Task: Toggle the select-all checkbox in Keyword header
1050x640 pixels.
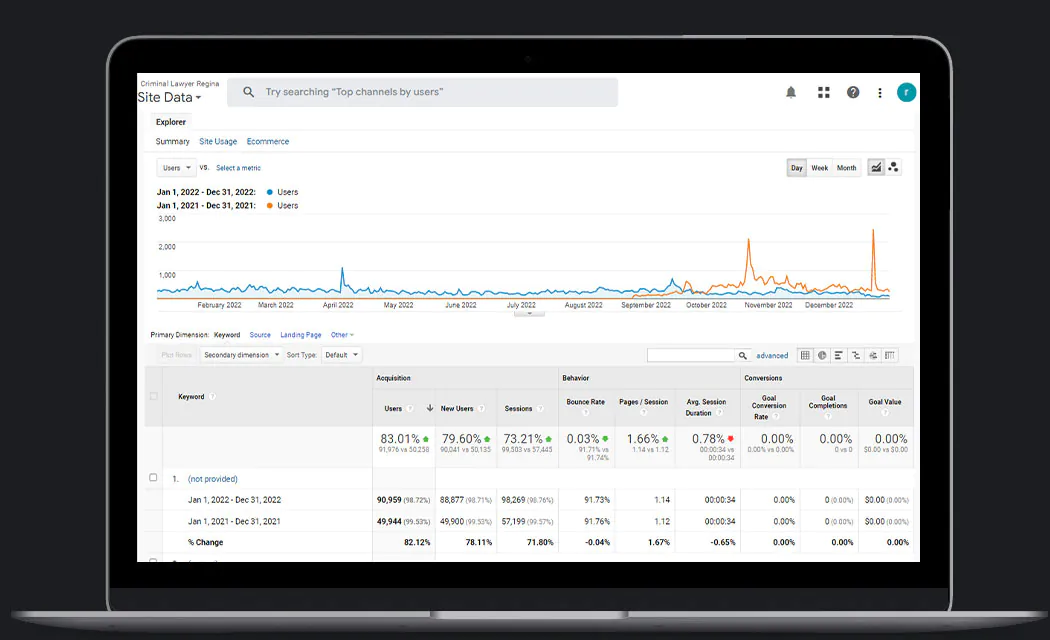Action: (x=153, y=396)
